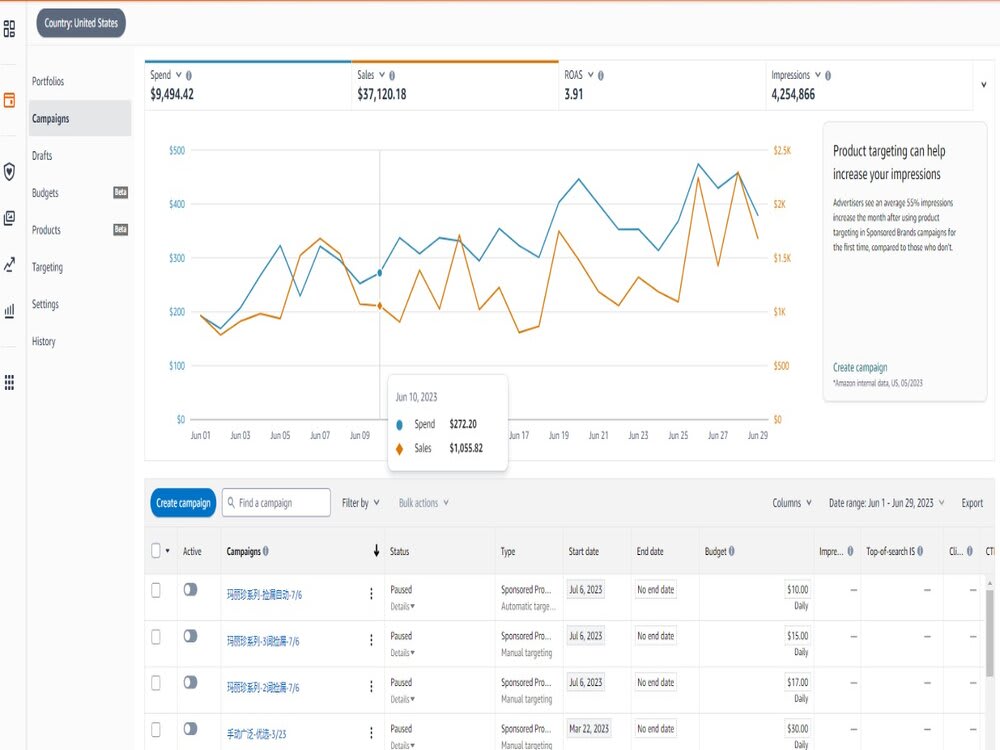The width and height of the screenshot is (1000, 750).
Task: Open Portfolios in the side menu
Action: (x=48, y=81)
